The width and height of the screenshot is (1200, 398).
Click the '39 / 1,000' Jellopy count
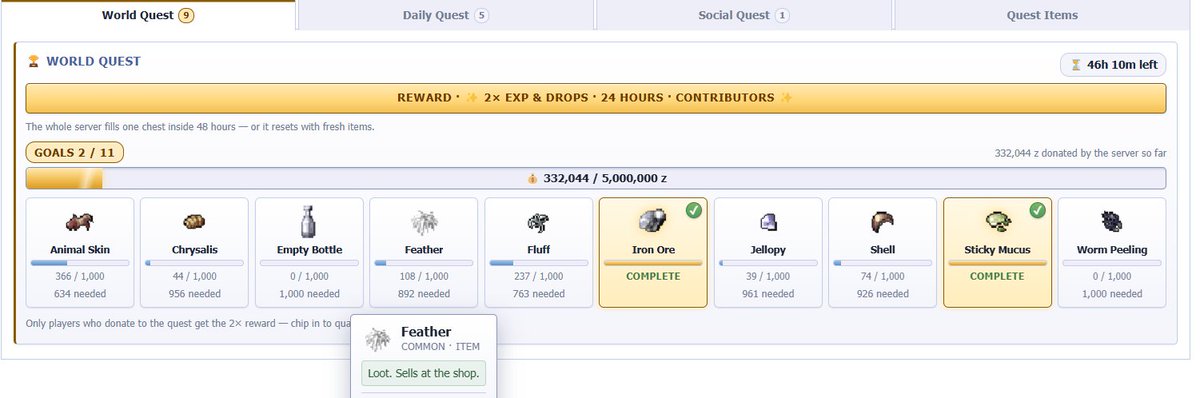point(768,277)
